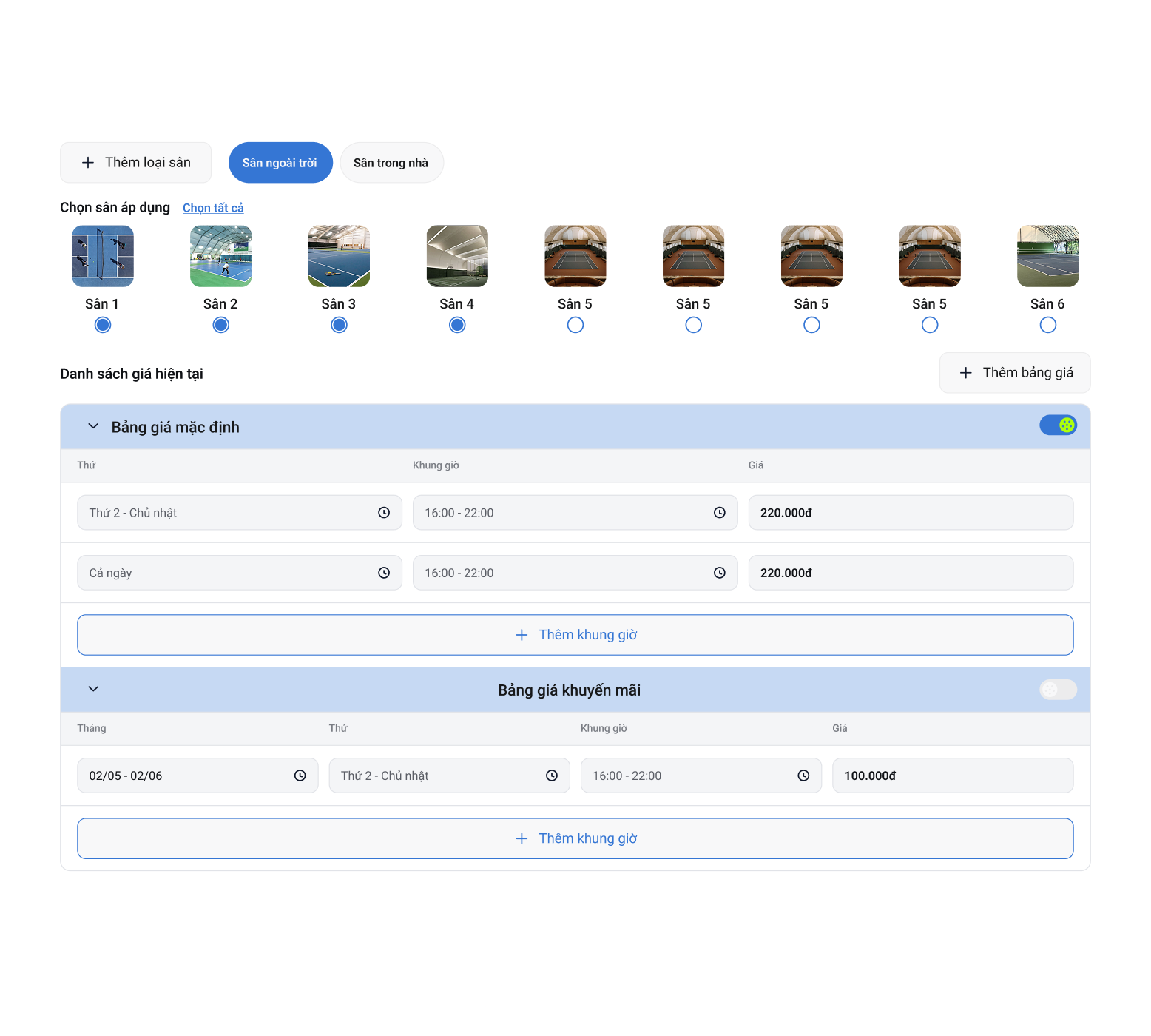1151x1036 pixels.
Task: Toggle the Sân 2 radio button
Action: [x=221, y=325]
